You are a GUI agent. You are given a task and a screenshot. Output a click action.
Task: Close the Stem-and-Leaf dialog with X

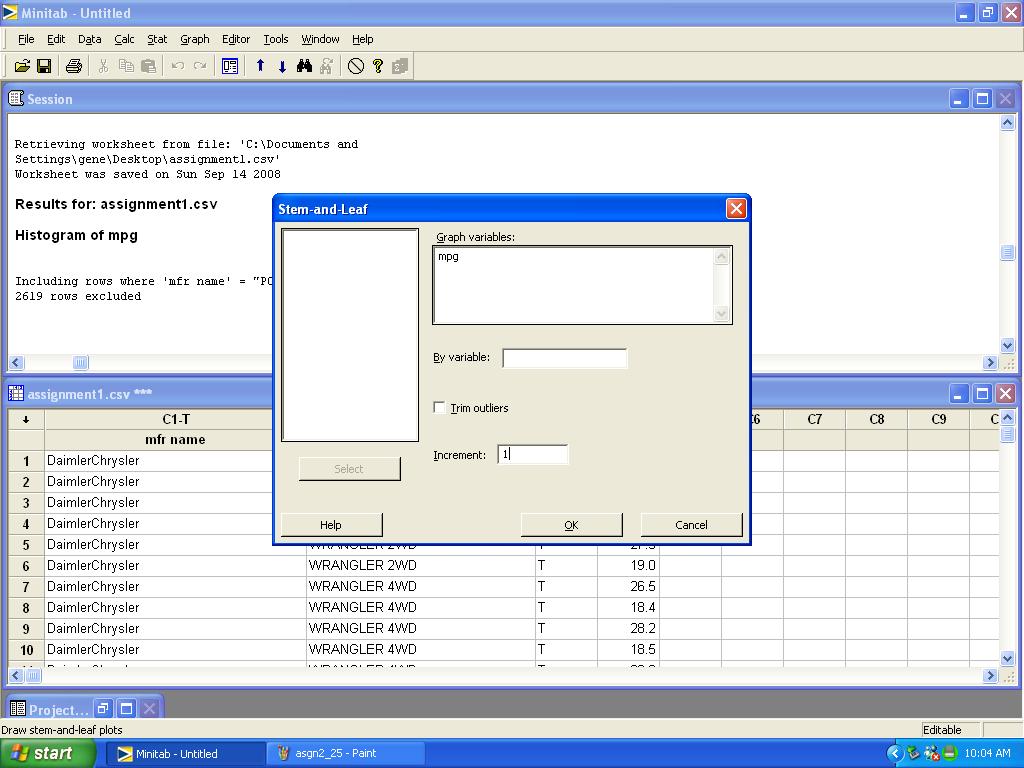tap(736, 209)
